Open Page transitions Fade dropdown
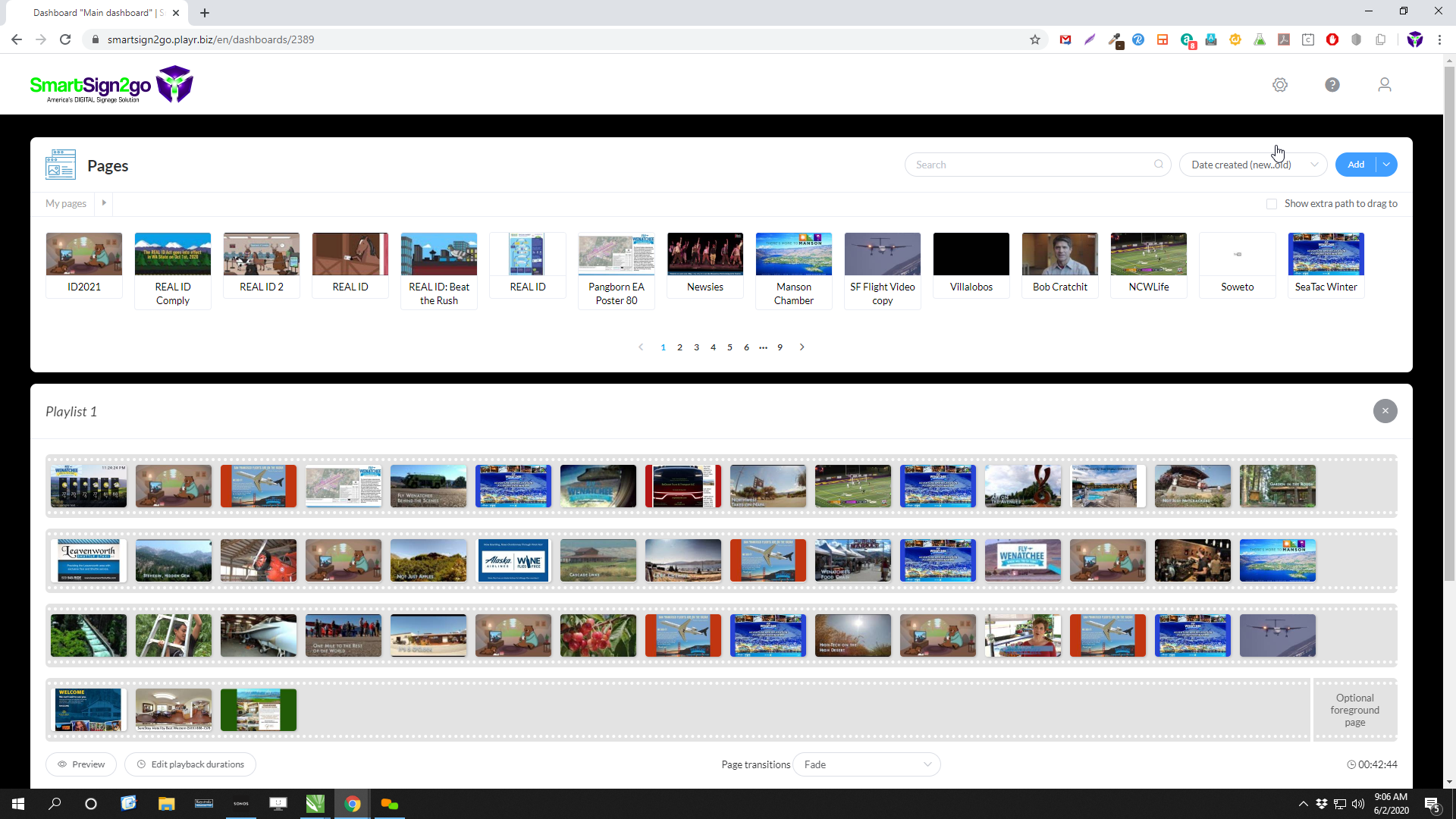The width and height of the screenshot is (1456, 819). (866, 764)
